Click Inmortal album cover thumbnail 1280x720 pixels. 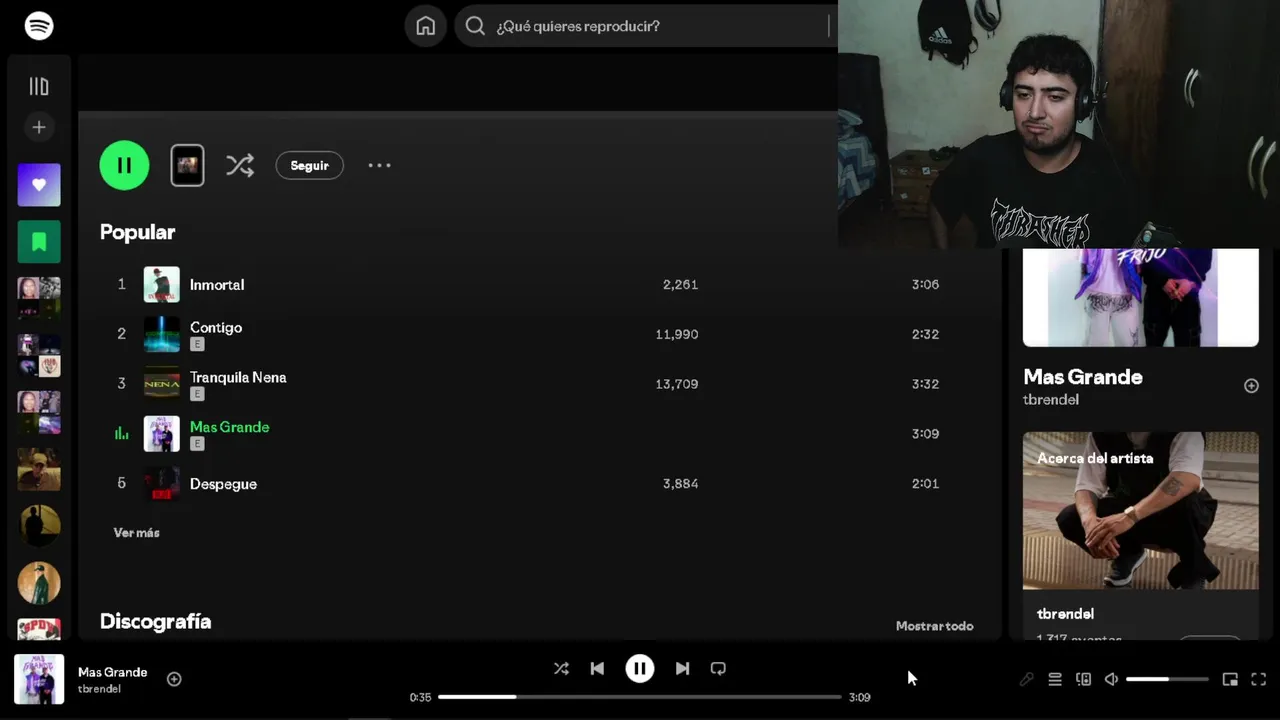pos(161,285)
